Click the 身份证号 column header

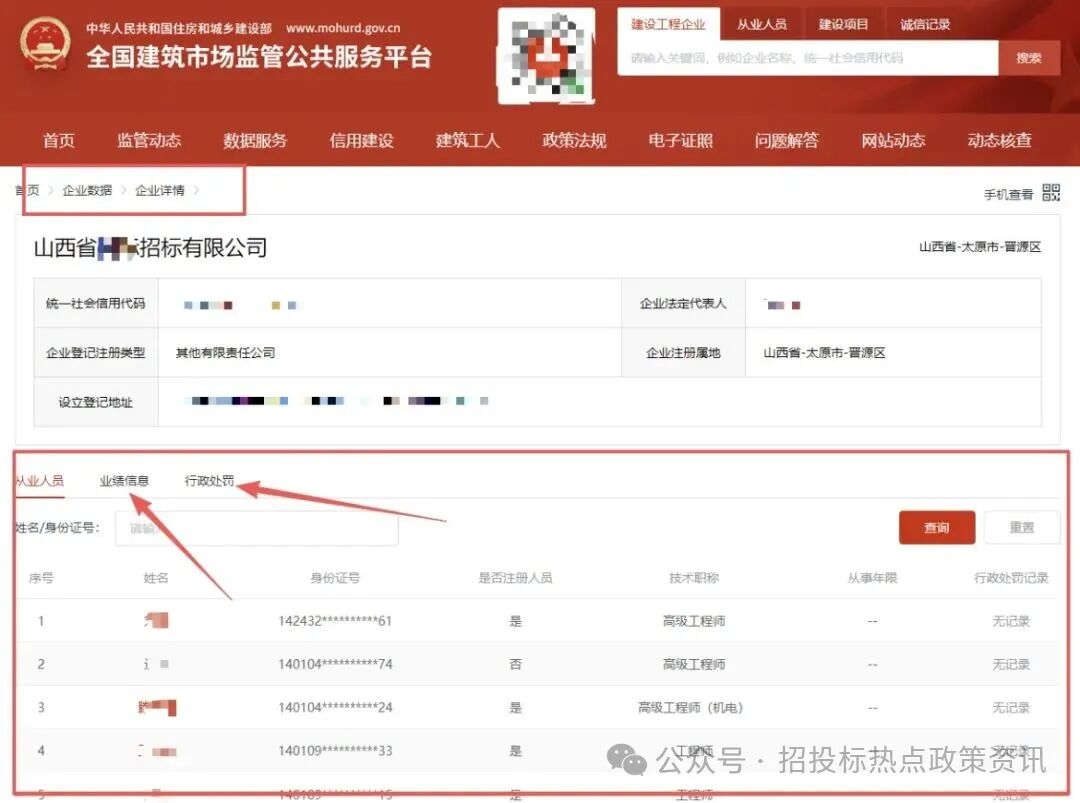[x=335, y=578]
